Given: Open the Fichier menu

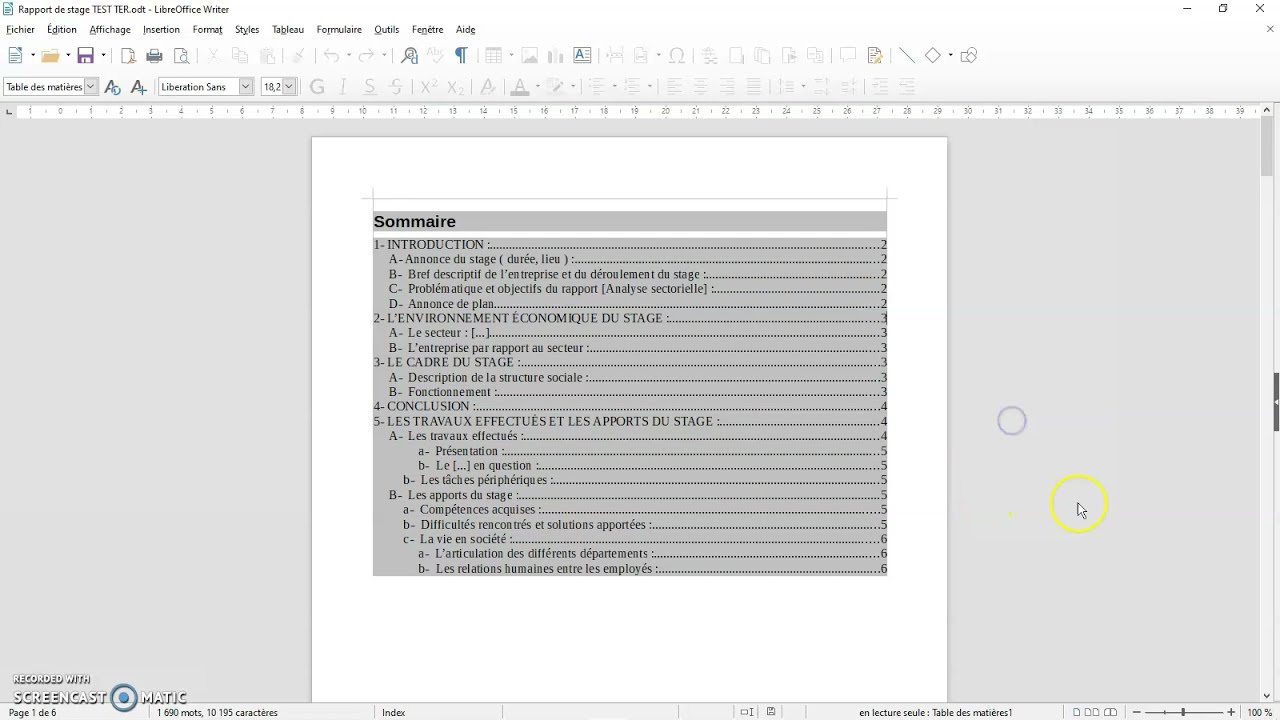Looking at the screenshot, I should [x=20, y=30].
